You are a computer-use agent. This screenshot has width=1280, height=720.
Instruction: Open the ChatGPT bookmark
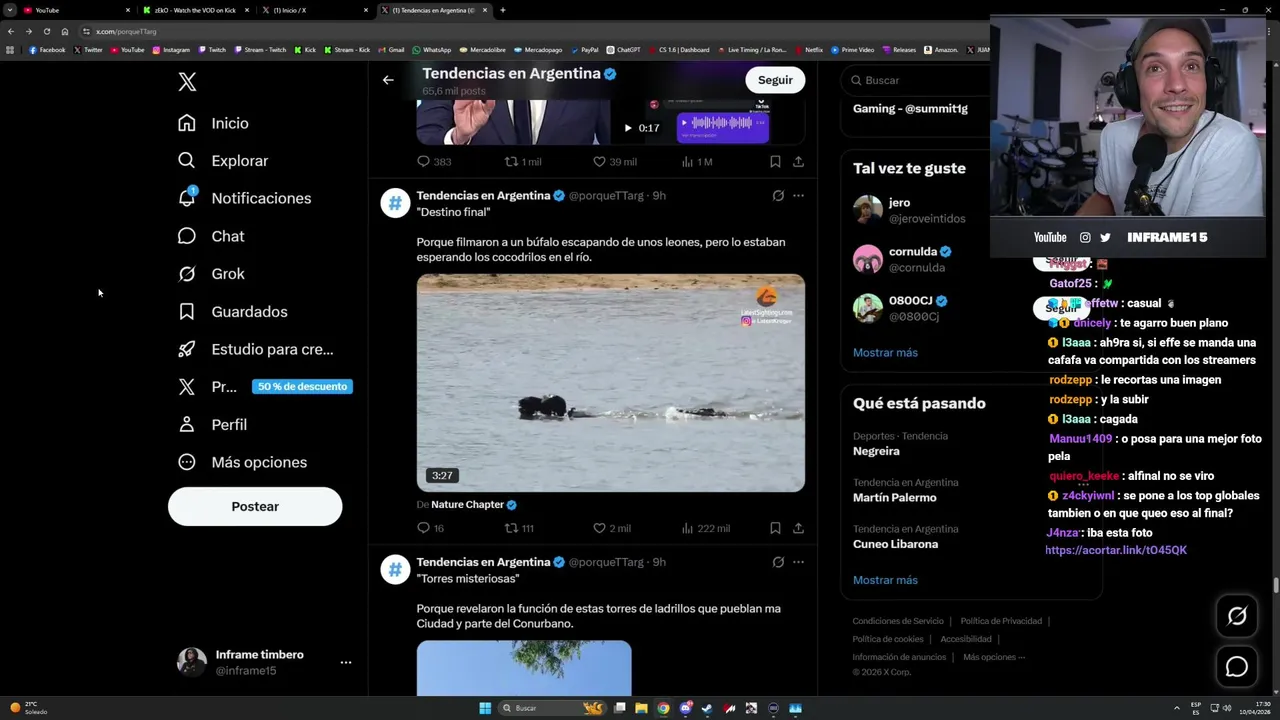[x=623, y=50]
